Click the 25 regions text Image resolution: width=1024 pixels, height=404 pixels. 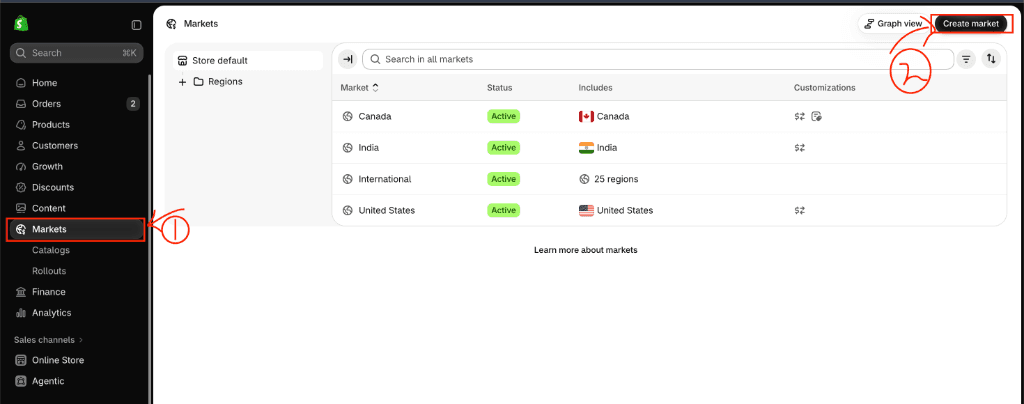616,179
